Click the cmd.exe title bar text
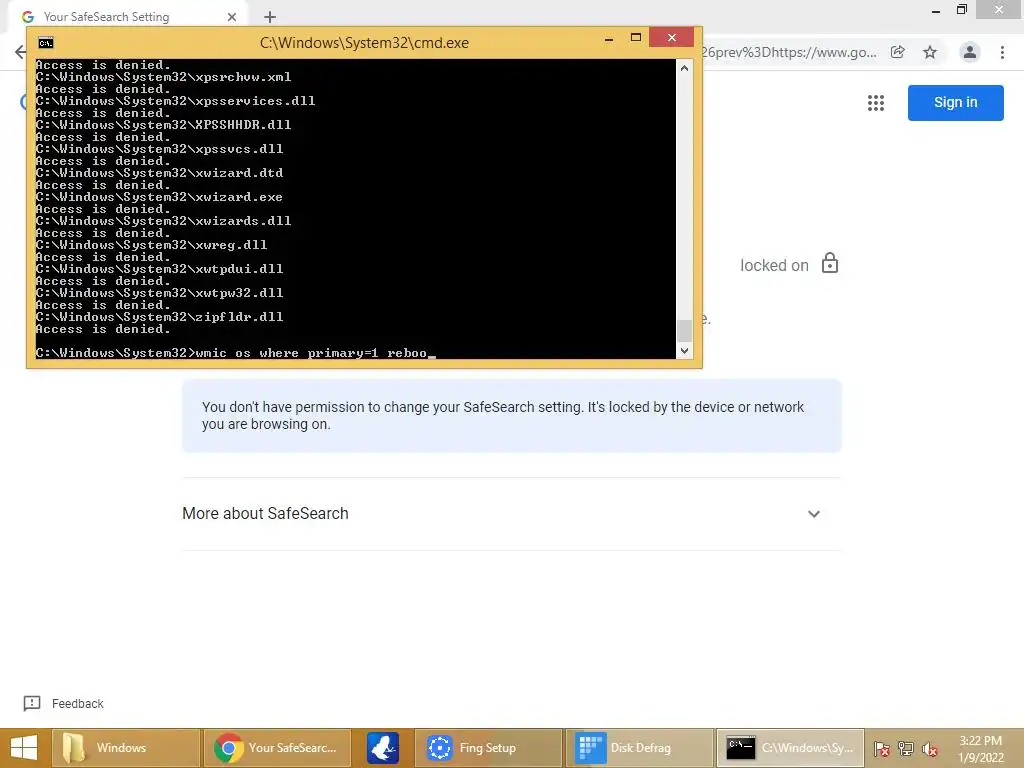Screen dimensions: 1024x768 pos(364,43)
